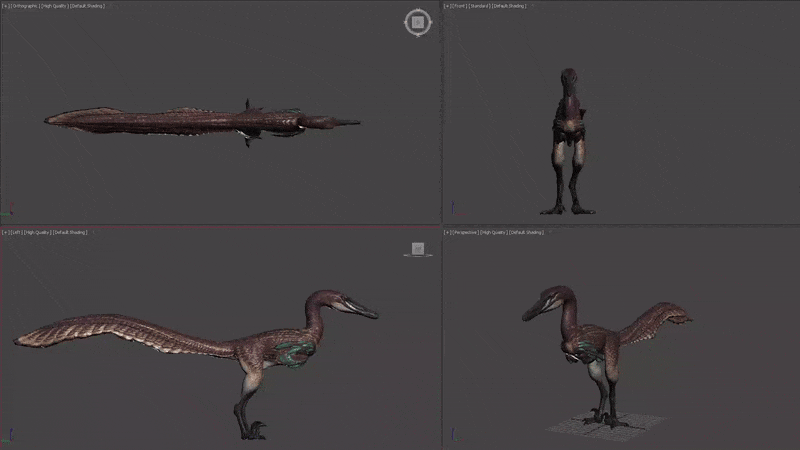Click the ViewCube in the Left viewport
800x450 pixels.
tap(418, 249)
